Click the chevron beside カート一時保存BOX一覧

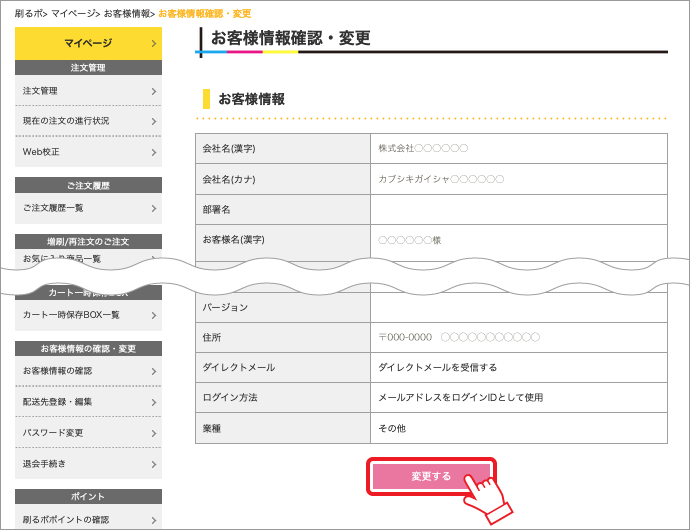tap(154, 315)
